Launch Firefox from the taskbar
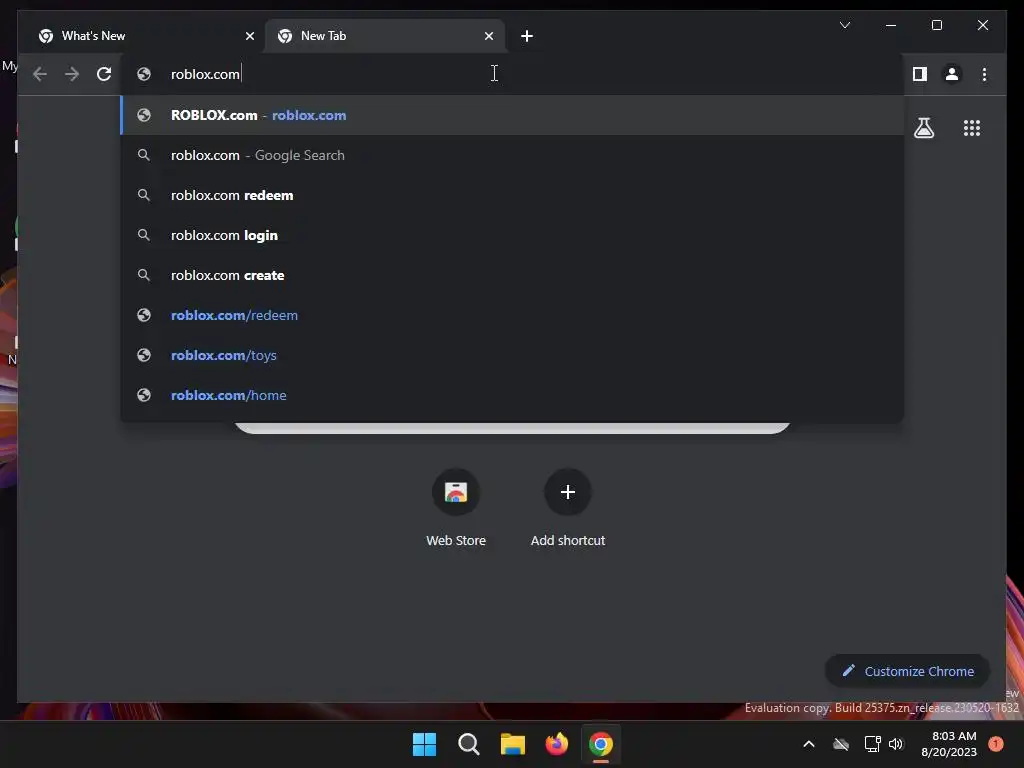Screen dimensions: 1024x768 click(x=556, y=744)
